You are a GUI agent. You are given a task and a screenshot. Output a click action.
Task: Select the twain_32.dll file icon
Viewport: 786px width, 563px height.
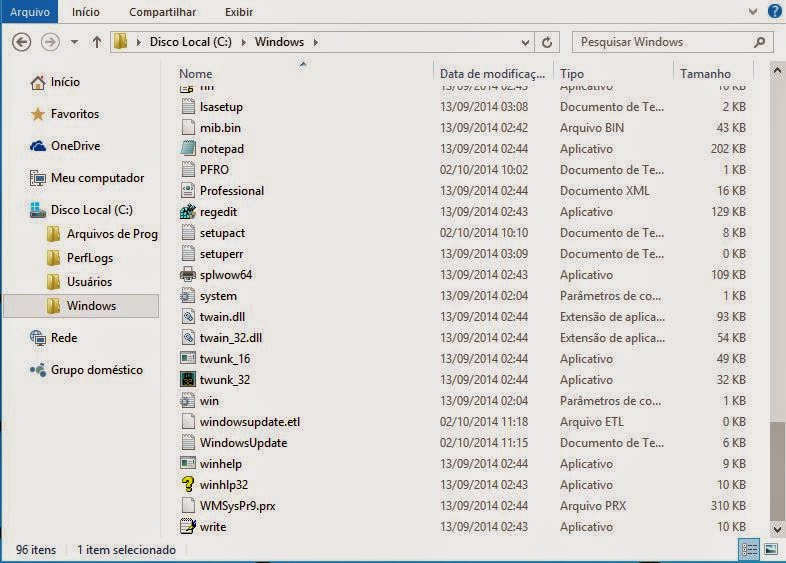188,338
